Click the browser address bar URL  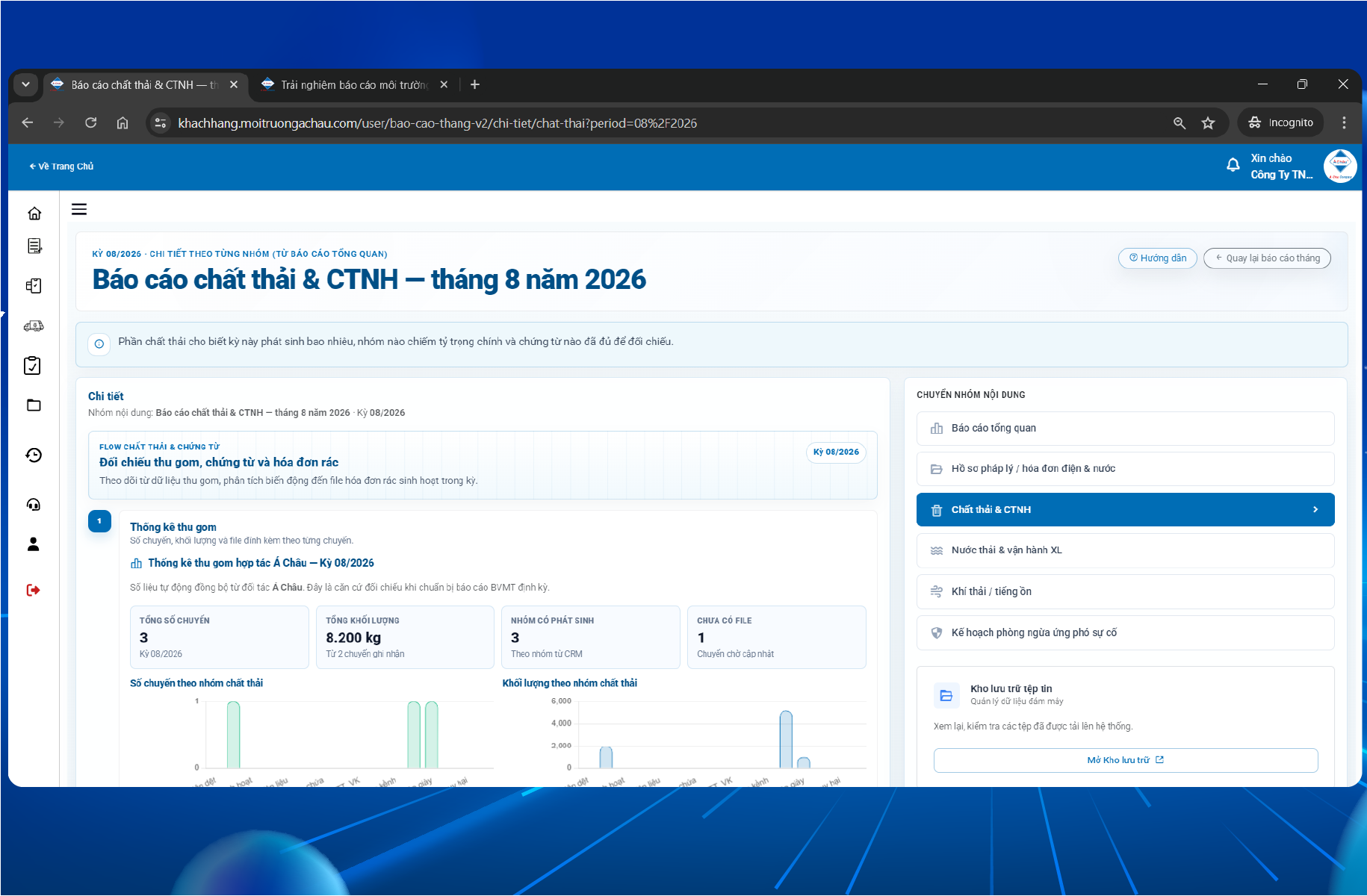click(437, 123)
